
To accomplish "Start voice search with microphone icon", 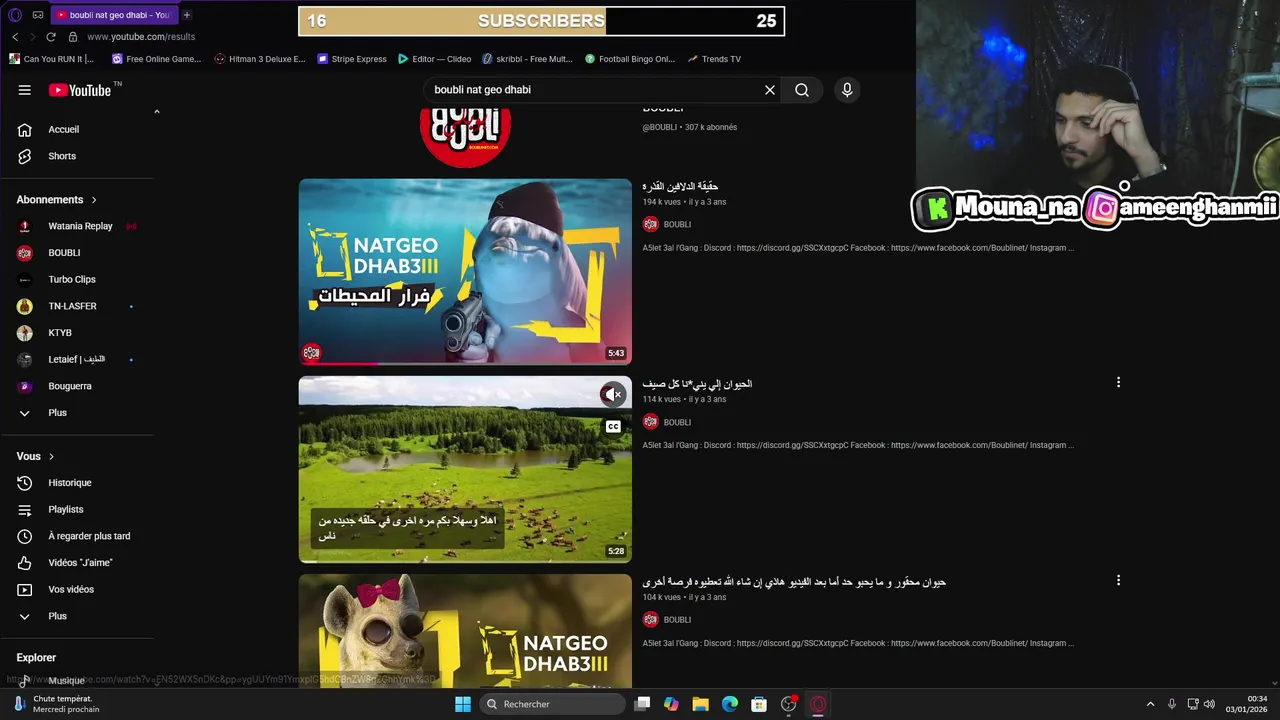I will 847,90.
